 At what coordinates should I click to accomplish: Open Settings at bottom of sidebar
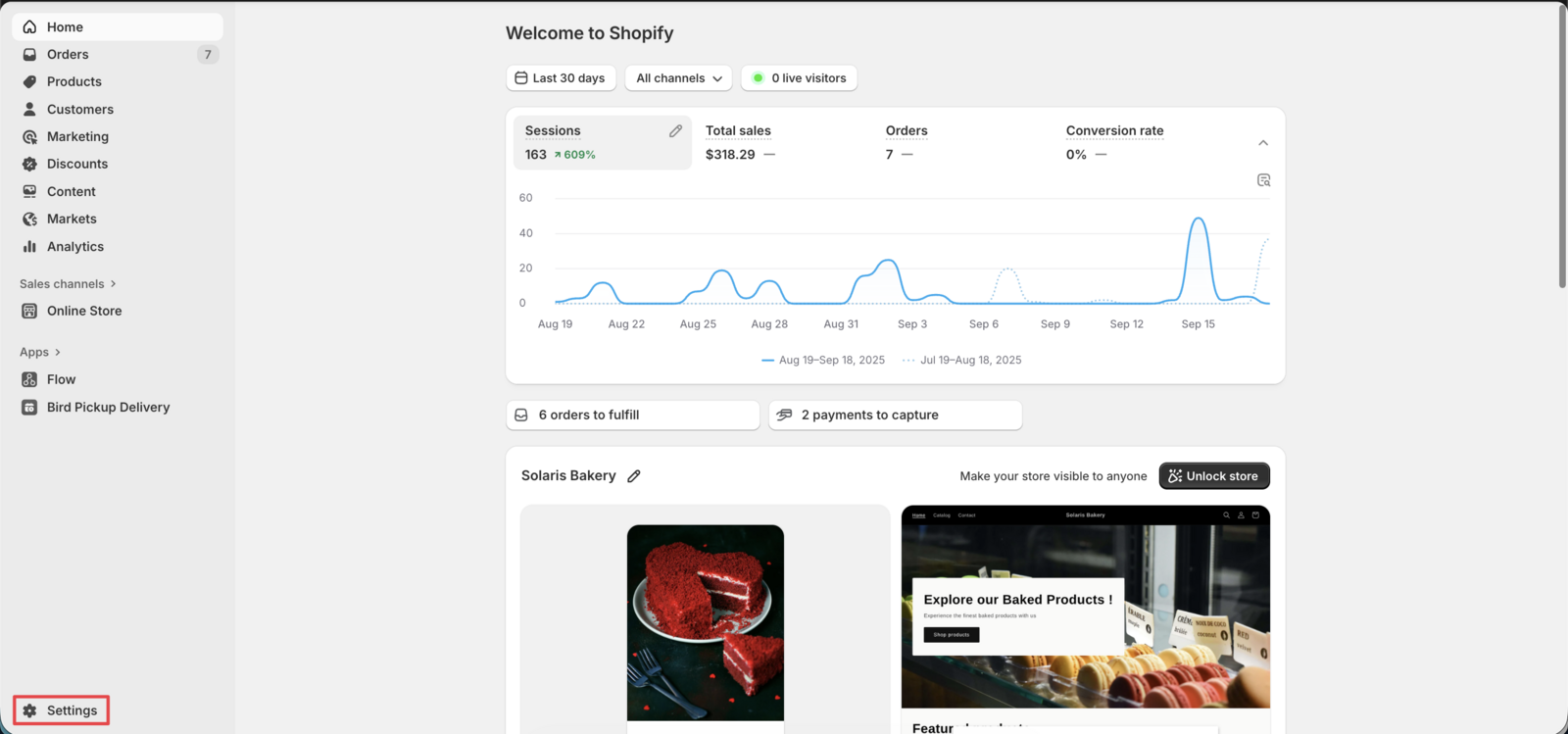pyautogui.click(x=61, y=710)
